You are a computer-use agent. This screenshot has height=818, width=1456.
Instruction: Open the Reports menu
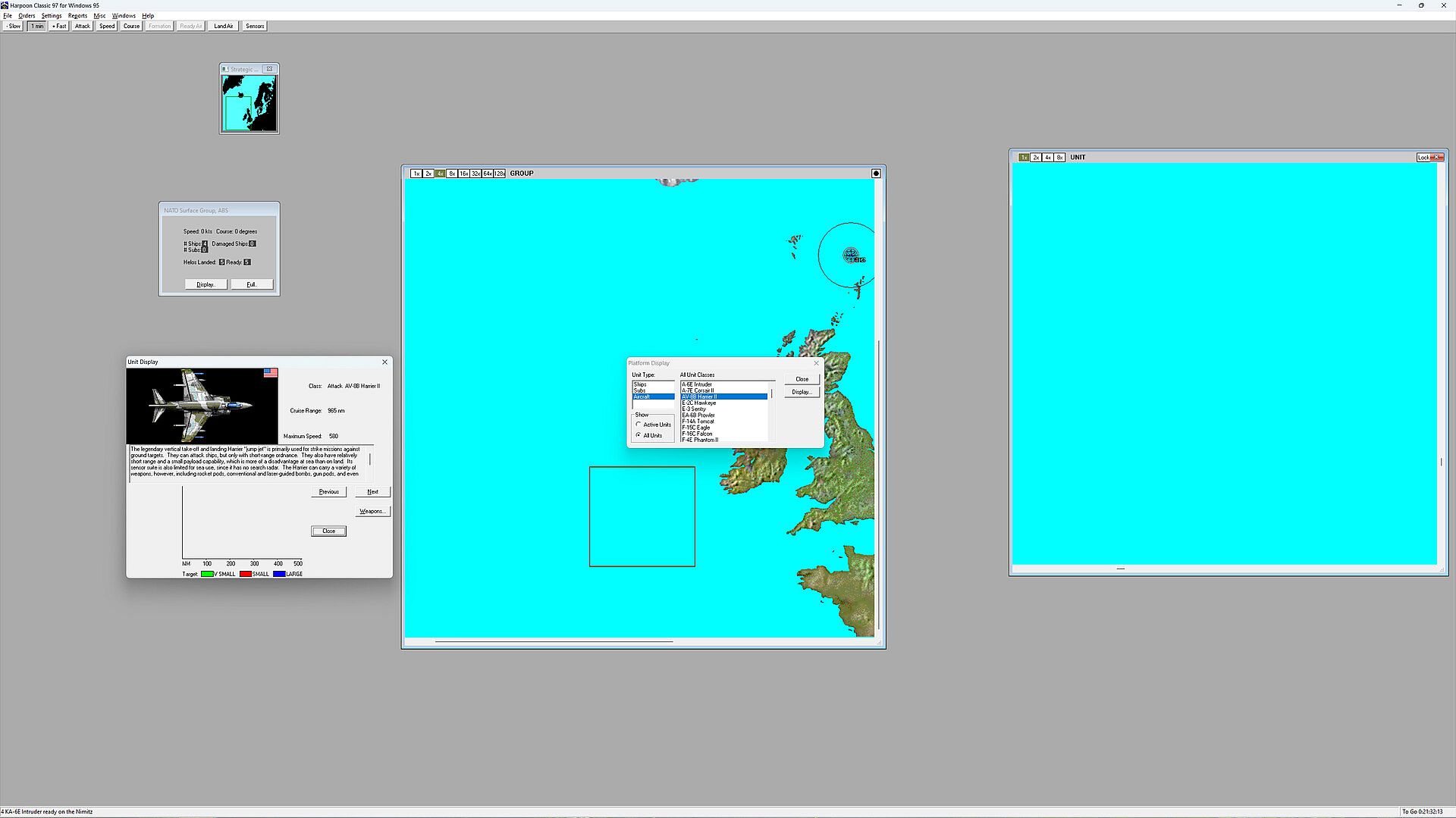[x=77, y=15]
